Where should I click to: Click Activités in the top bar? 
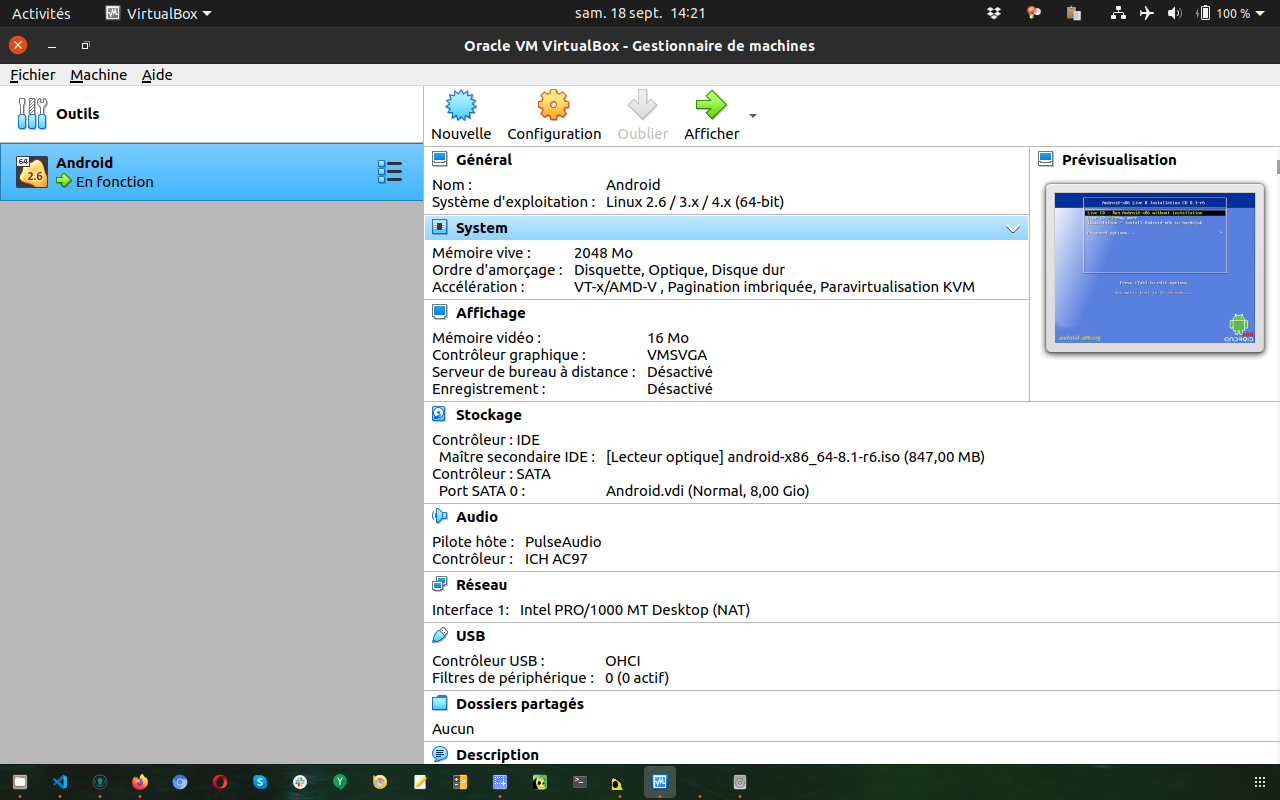click(41, 14)
